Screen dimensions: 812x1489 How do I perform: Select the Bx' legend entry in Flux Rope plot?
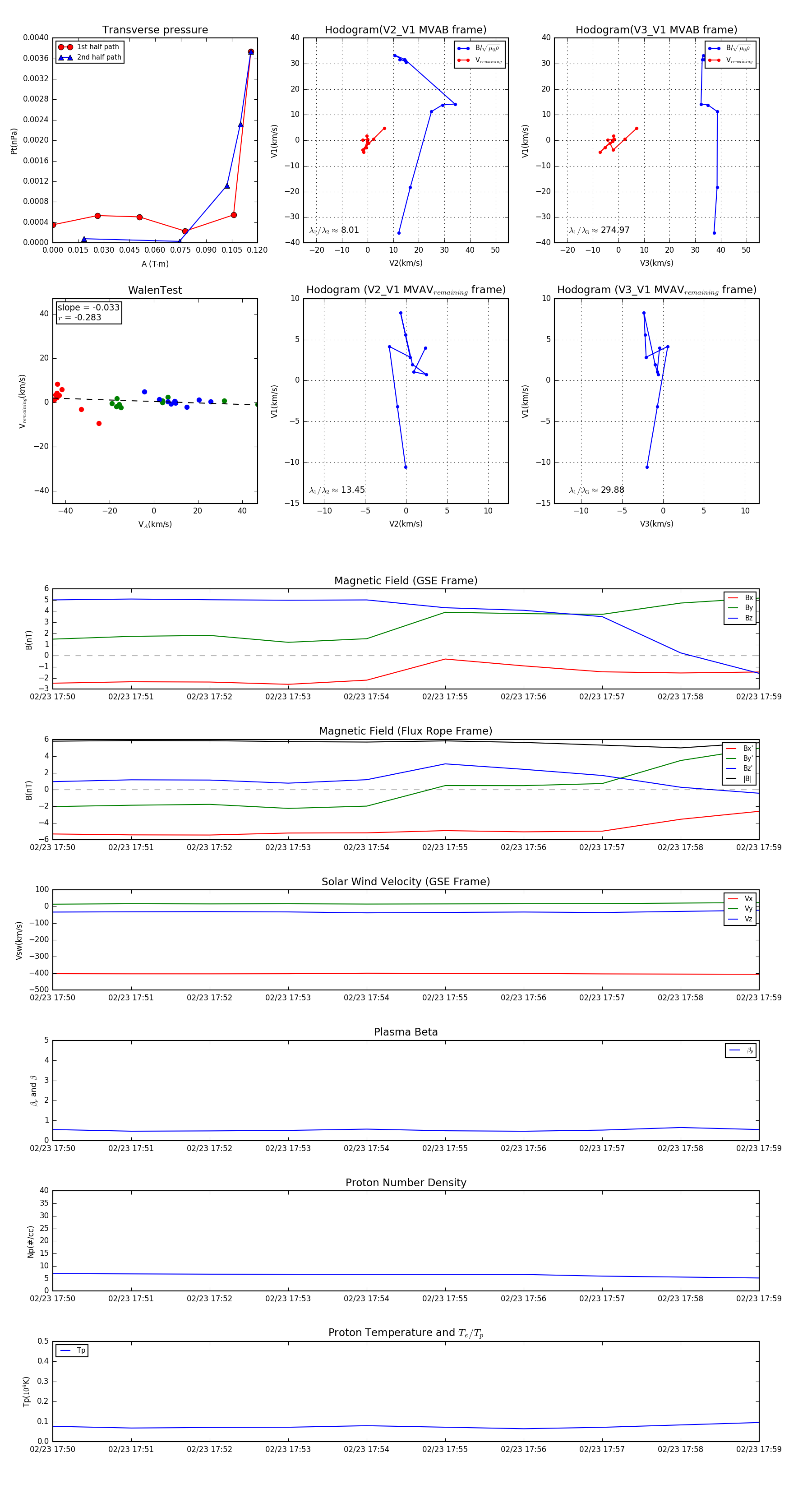pos(740,749)
